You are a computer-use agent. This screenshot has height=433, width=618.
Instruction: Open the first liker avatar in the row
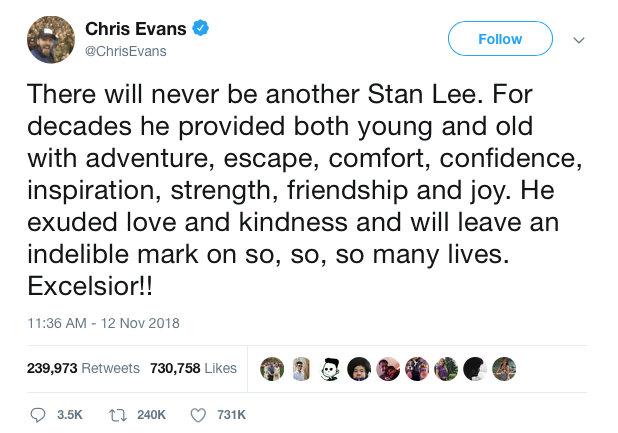tap(272, 368)
